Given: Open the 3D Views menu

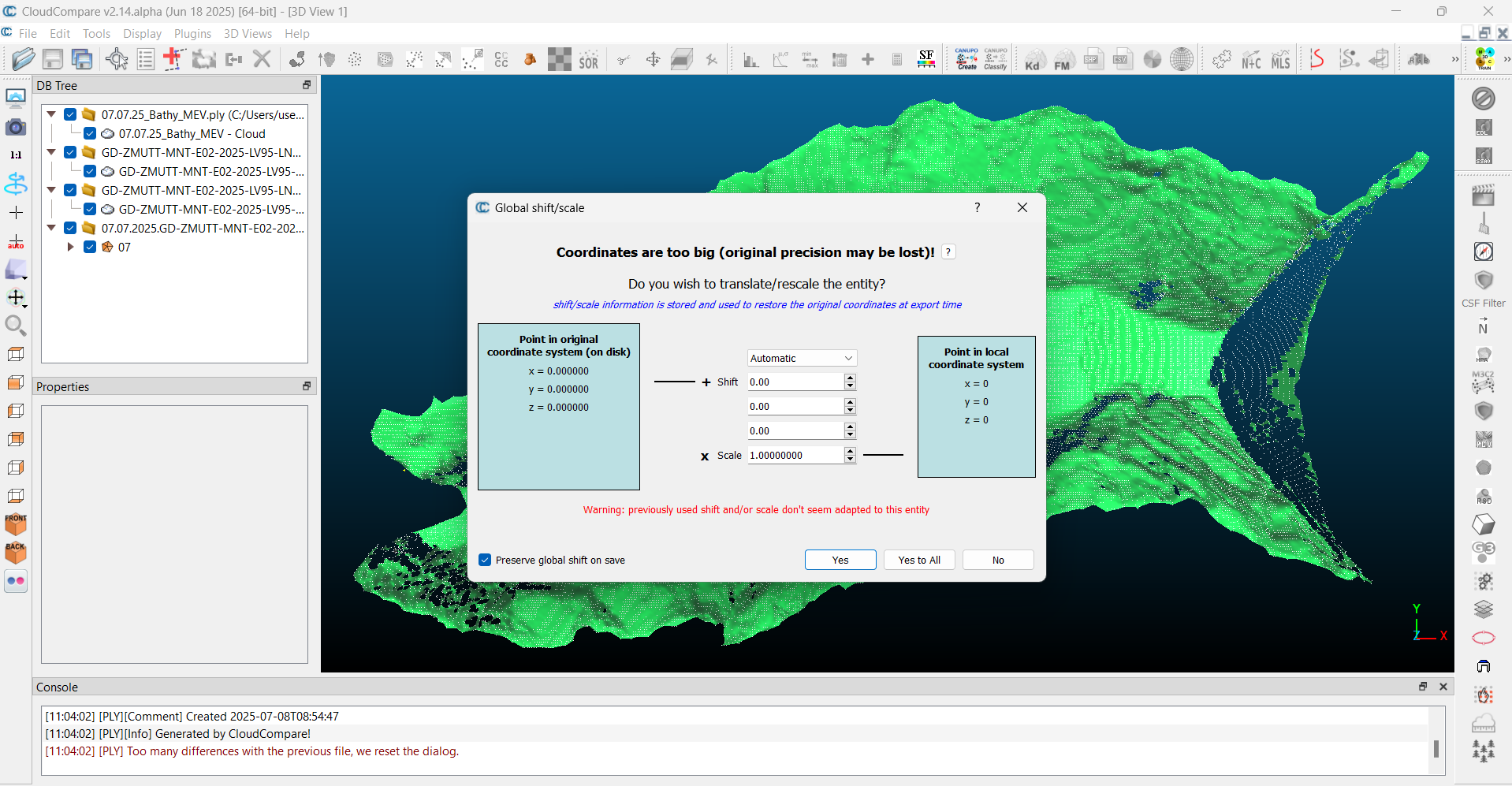Looking at the screenshot, I should 248,34.
